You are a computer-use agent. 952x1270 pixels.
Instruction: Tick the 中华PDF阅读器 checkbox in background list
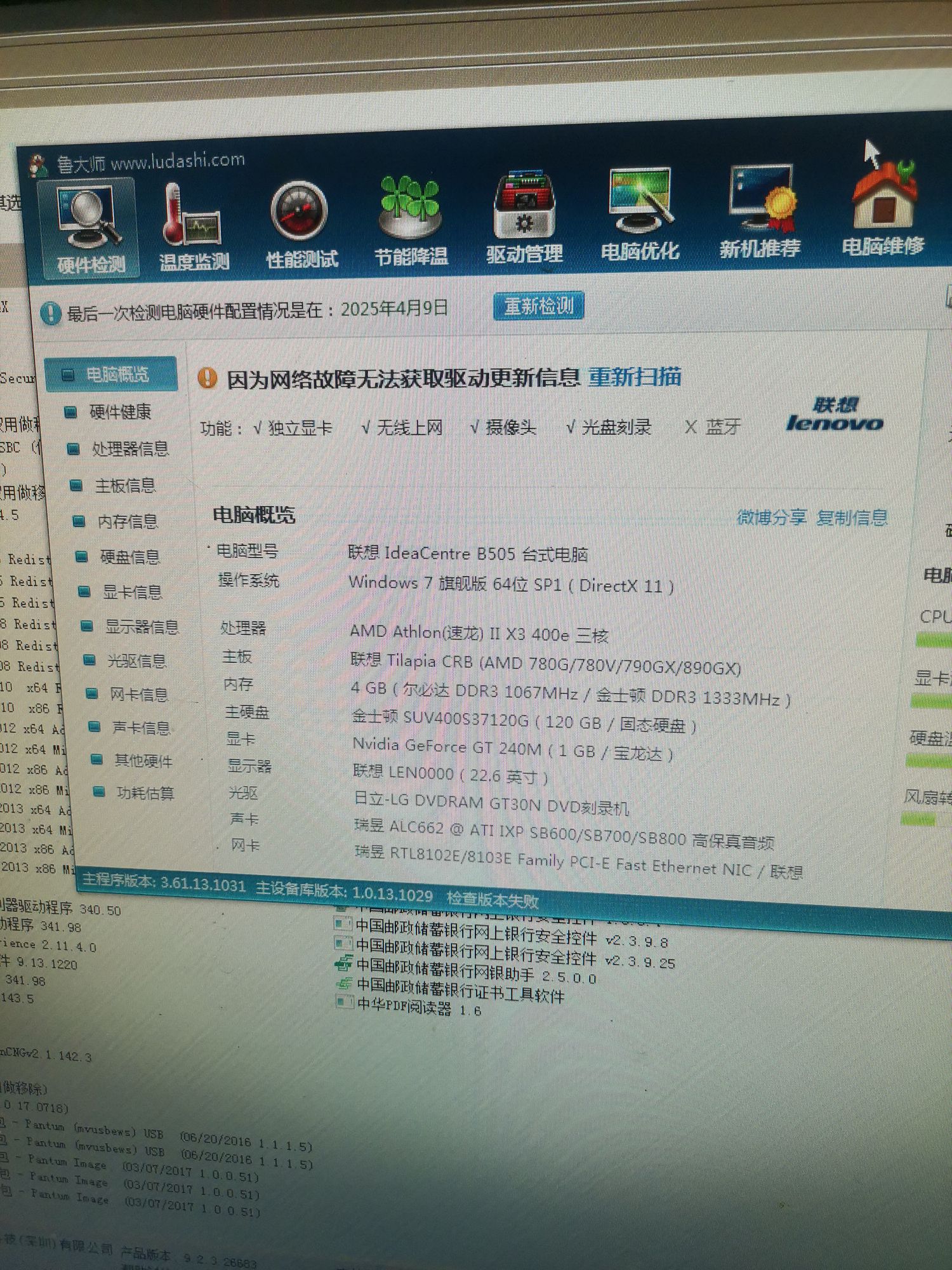pyautogui.click(x=343, y=1002)
